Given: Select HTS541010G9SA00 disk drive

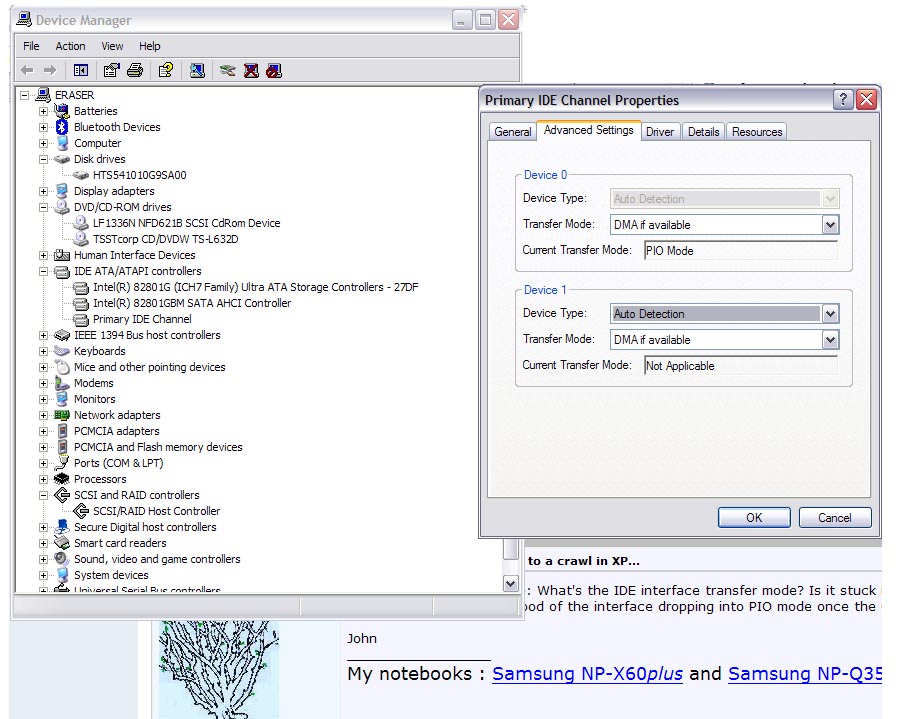Looking at the screenshot, I should (139, 175).
